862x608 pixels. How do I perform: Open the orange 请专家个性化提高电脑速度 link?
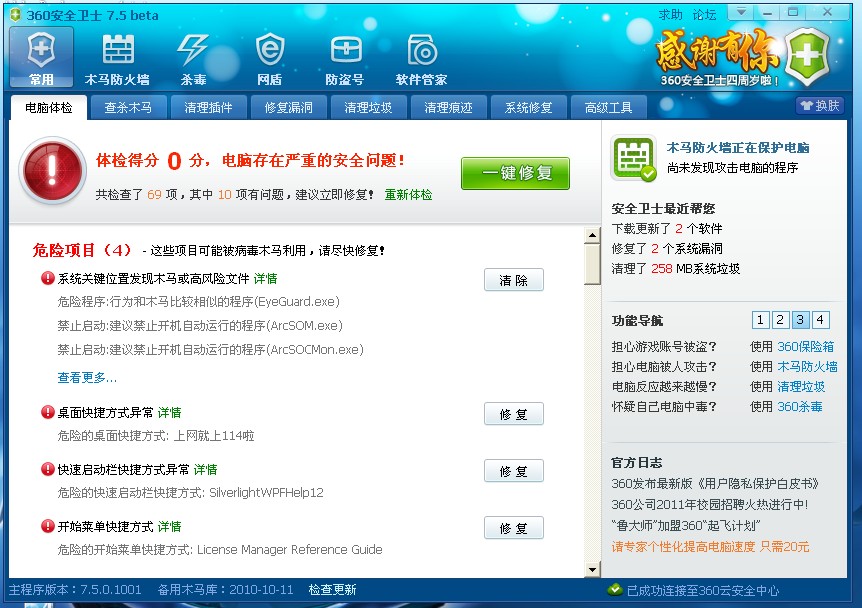pyautogui.click(x=710, y=547)
